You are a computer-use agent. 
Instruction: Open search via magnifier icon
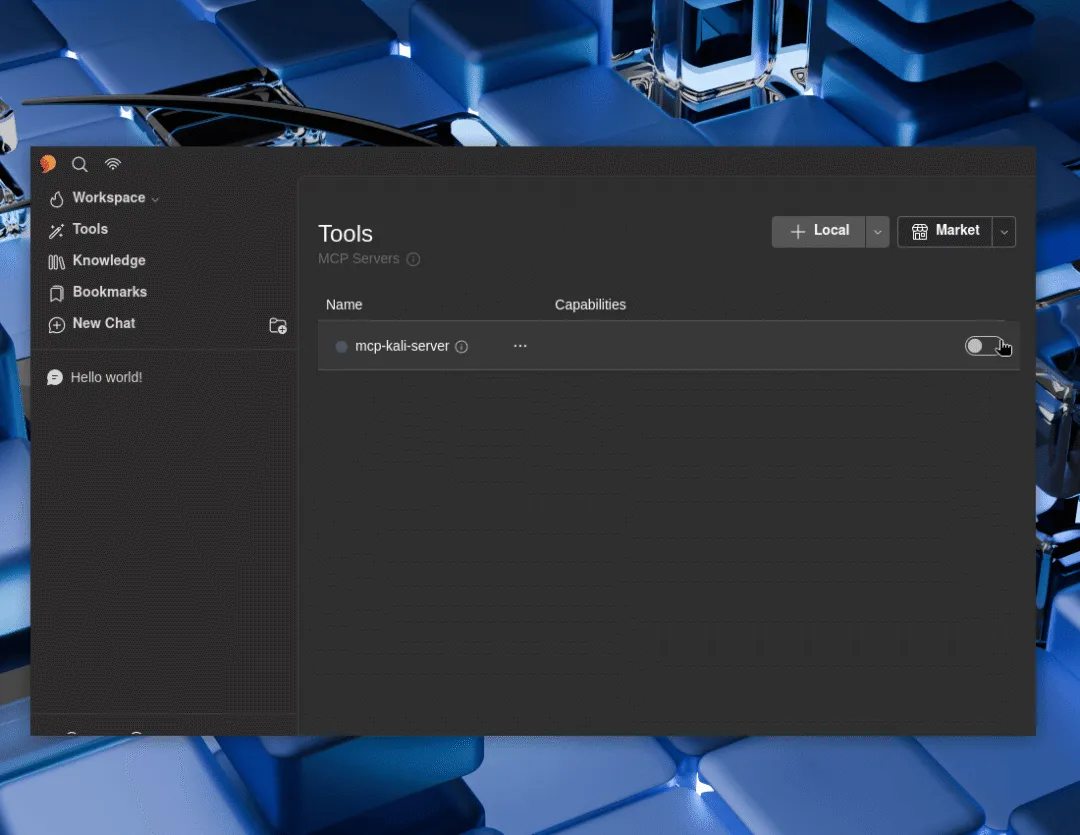coord(80,164)
